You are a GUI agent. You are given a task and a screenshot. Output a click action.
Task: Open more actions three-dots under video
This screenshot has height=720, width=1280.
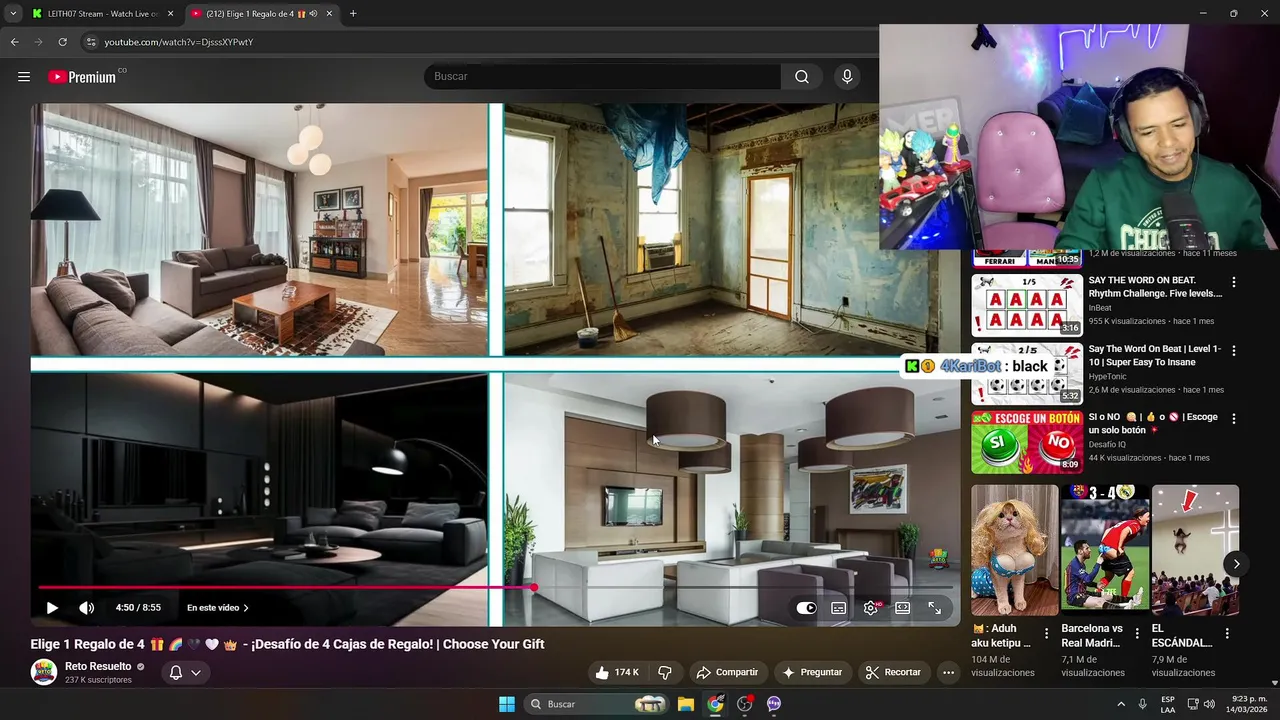pyautogui.click(x=948, y=672)
